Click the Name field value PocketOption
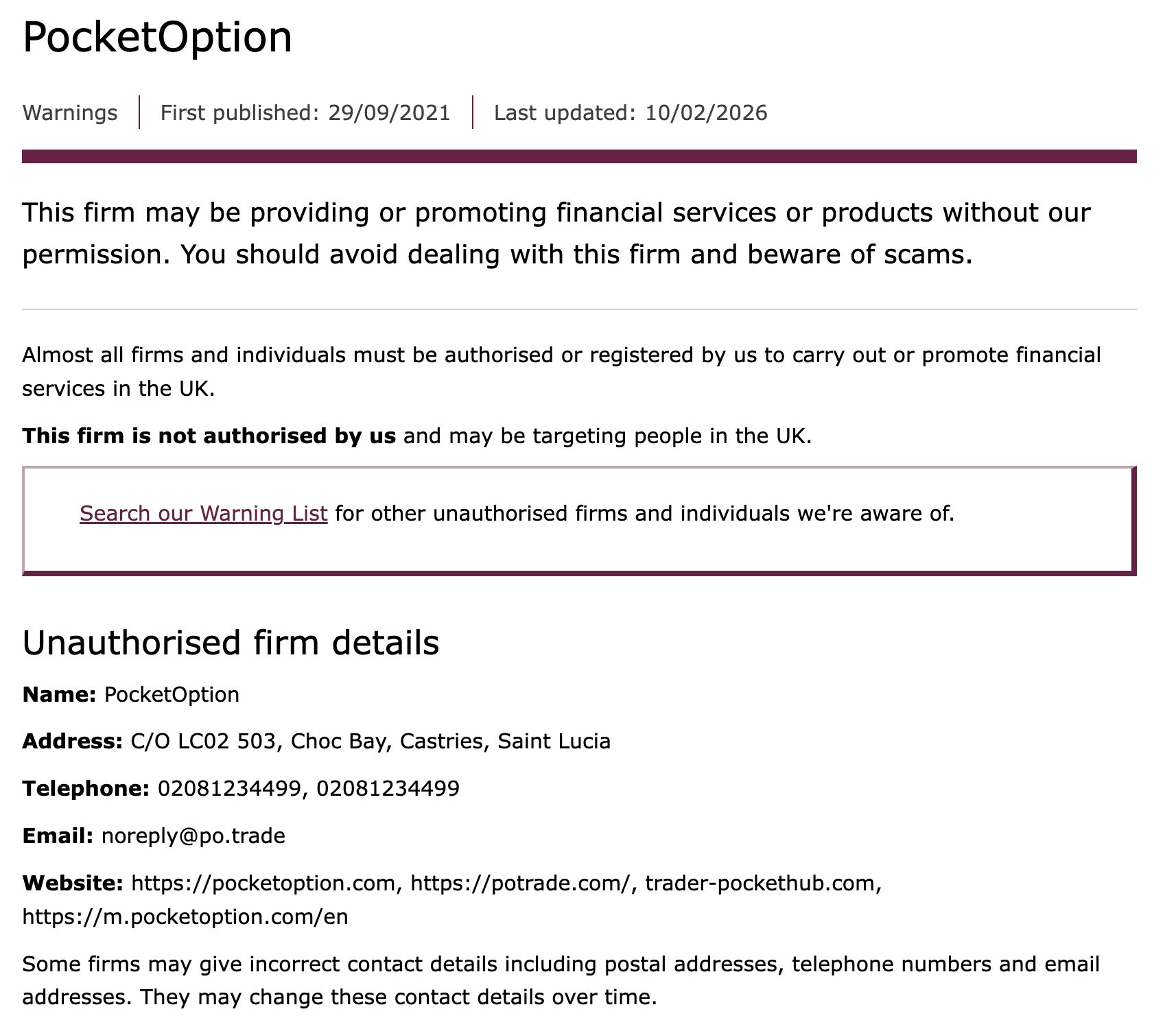 (172, 695)
